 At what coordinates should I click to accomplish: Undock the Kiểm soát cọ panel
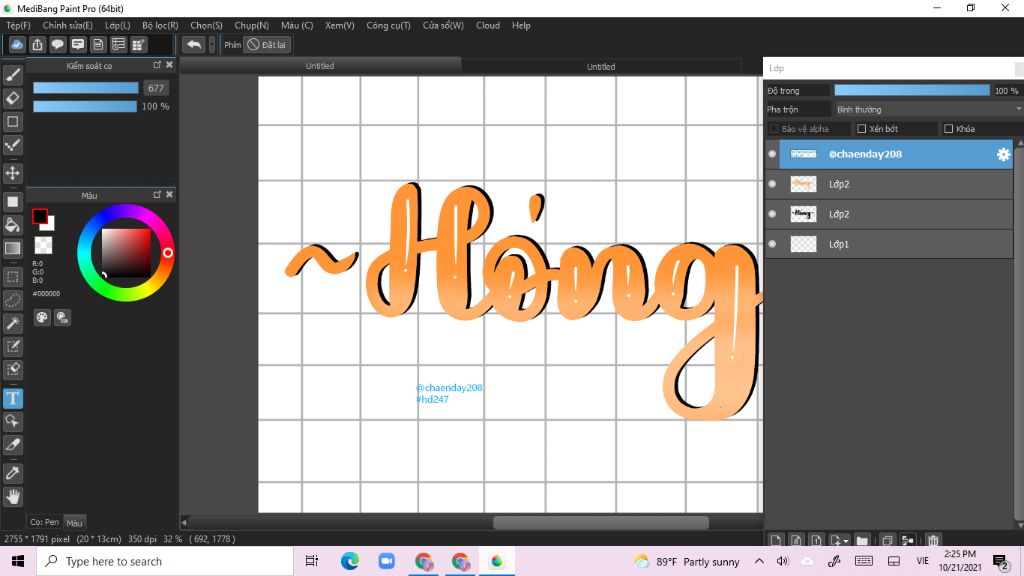click(157, 65)
